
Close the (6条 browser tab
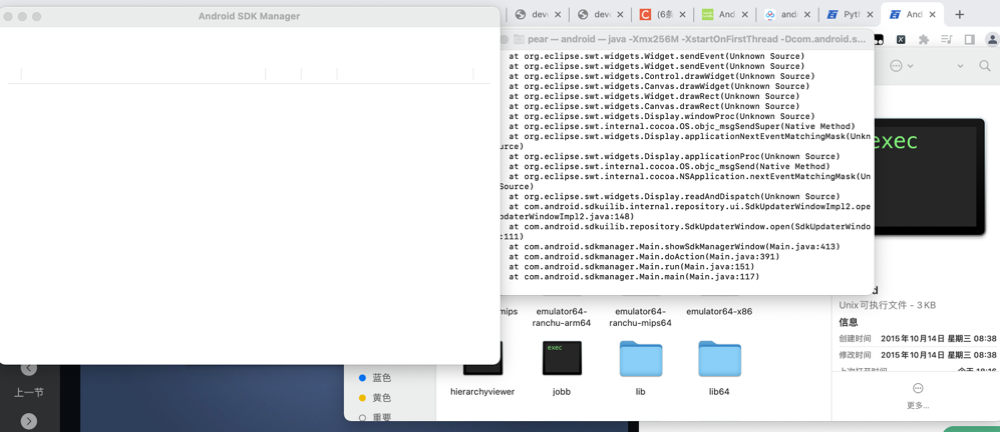682,14
